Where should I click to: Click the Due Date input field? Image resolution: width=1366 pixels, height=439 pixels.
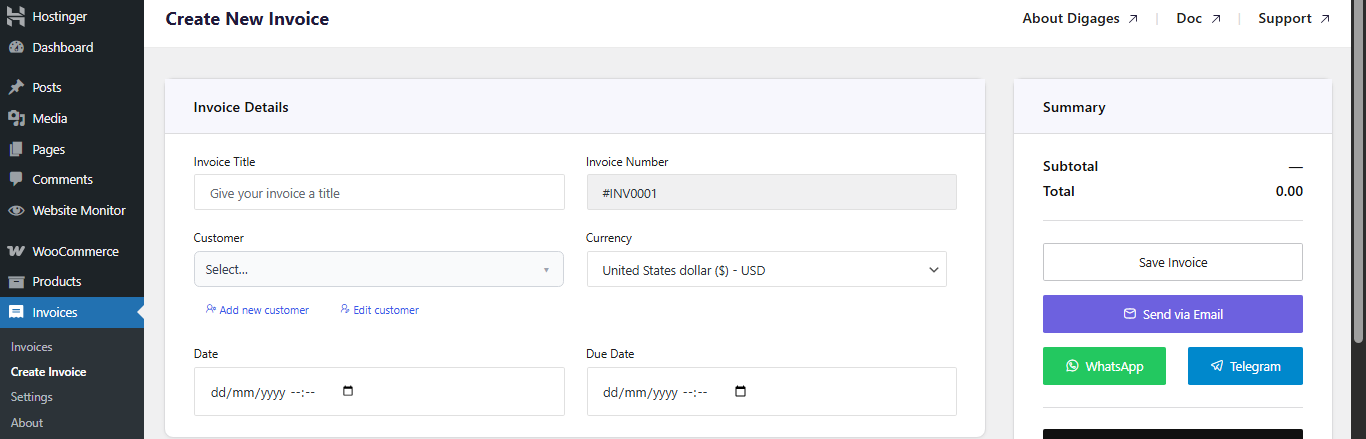coord(772,391)
